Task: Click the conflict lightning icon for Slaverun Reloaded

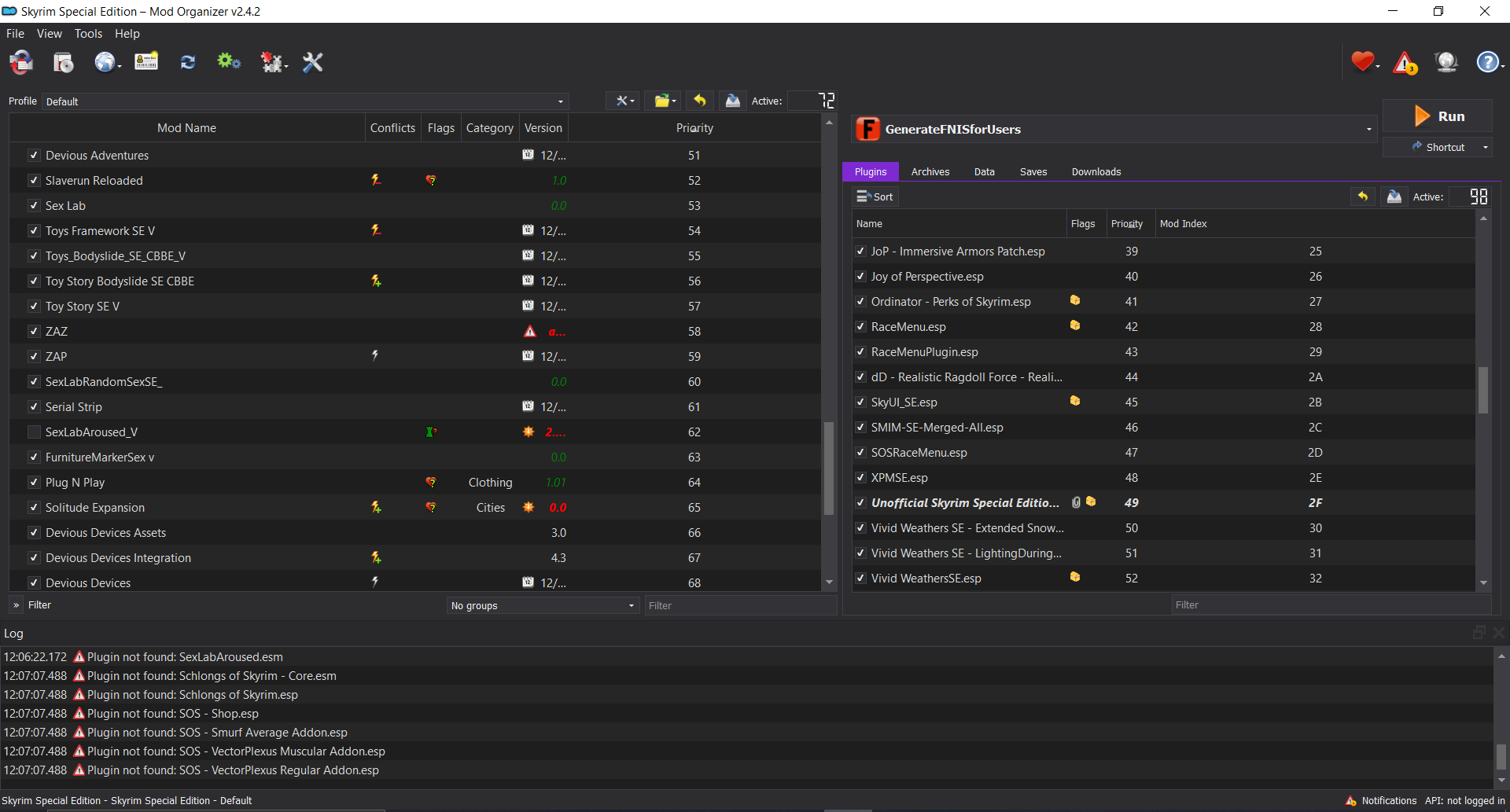Action: tap(376, 180)
